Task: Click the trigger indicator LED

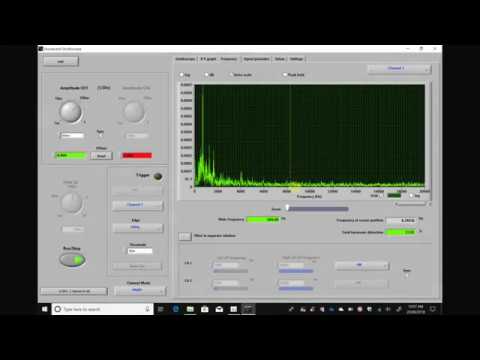Action: 158,176
